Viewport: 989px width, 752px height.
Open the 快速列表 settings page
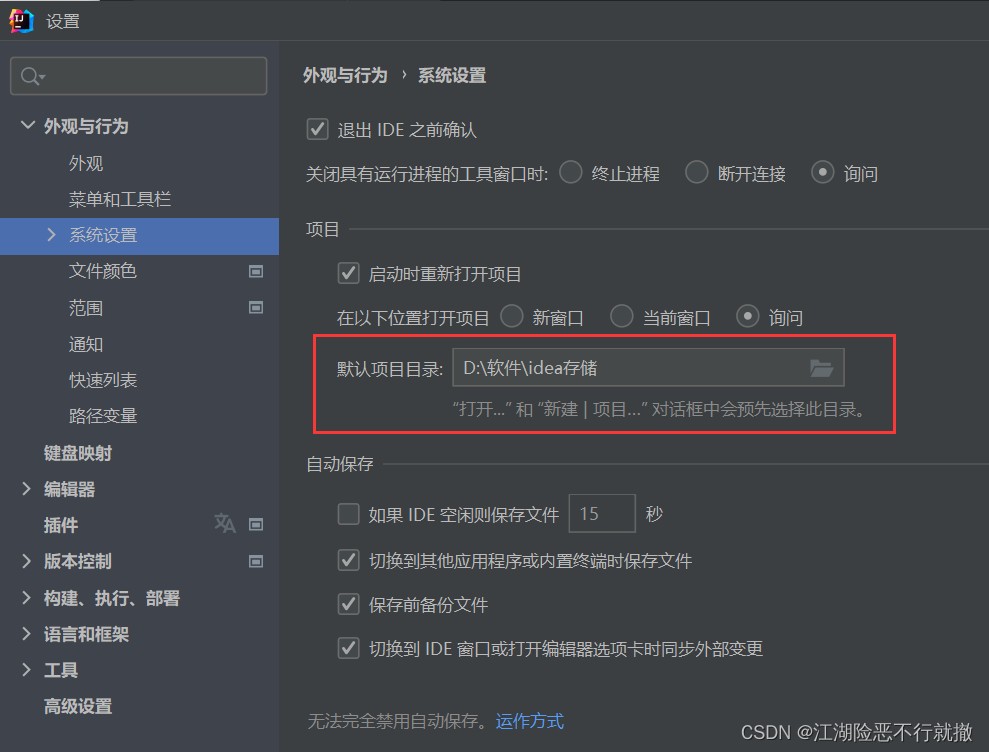point(103,380)
